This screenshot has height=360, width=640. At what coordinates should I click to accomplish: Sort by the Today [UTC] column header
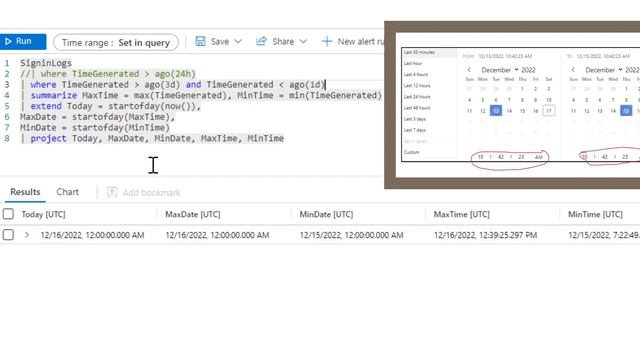(x=43, y=214)
